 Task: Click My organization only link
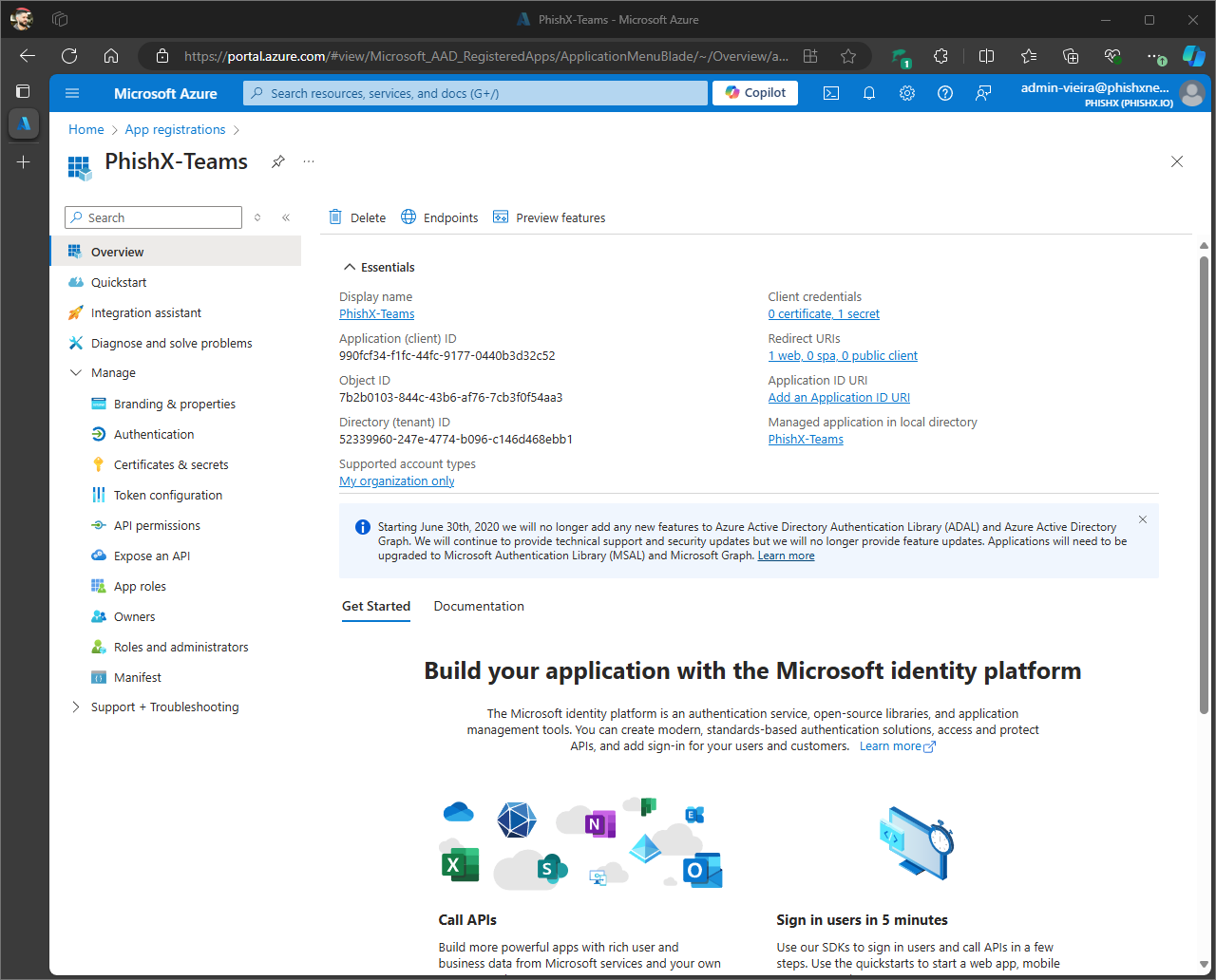(x=397, y=481)
